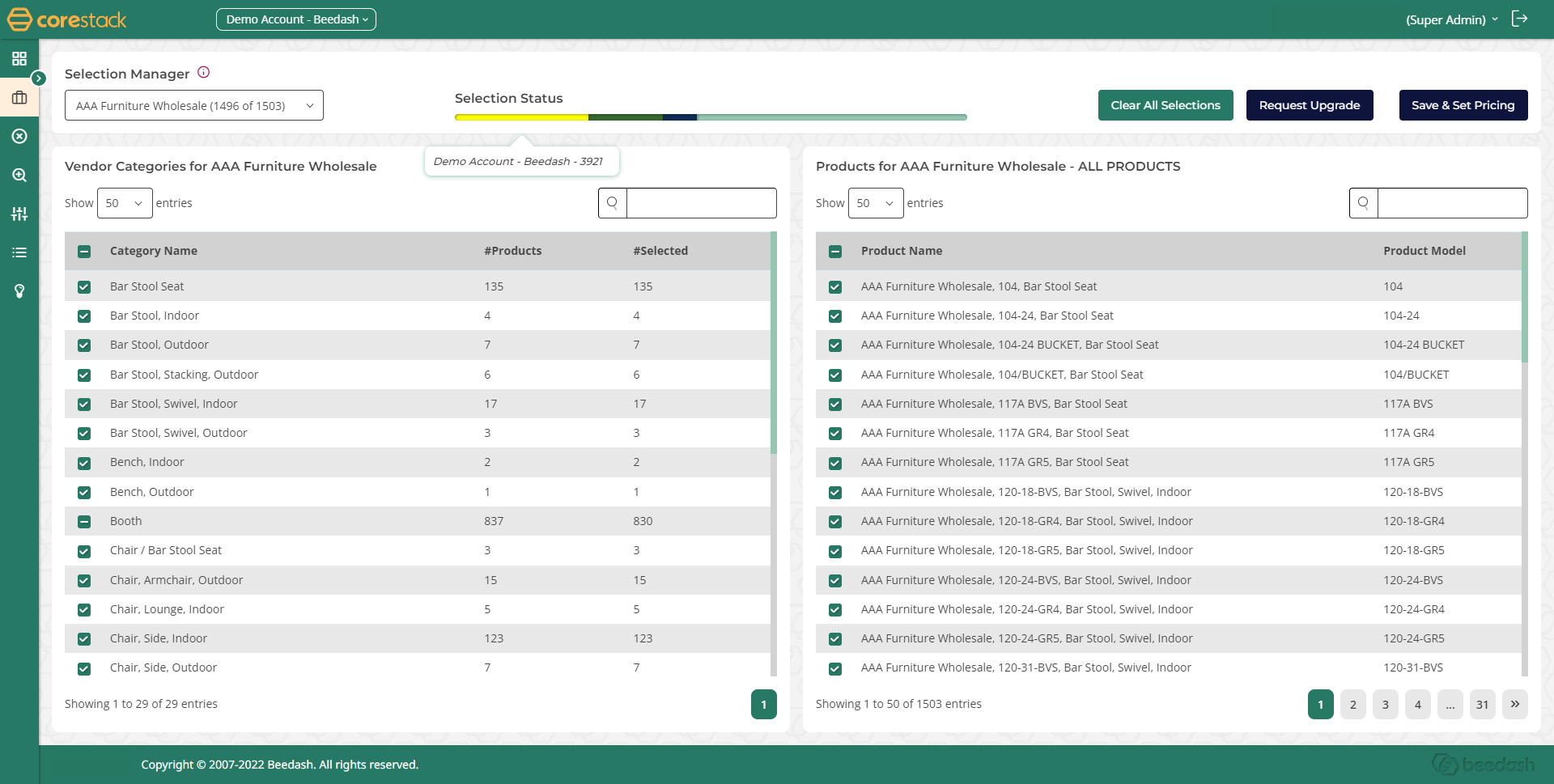
Task: Open the list view icon in sidebar
Action: click(19, 252)
